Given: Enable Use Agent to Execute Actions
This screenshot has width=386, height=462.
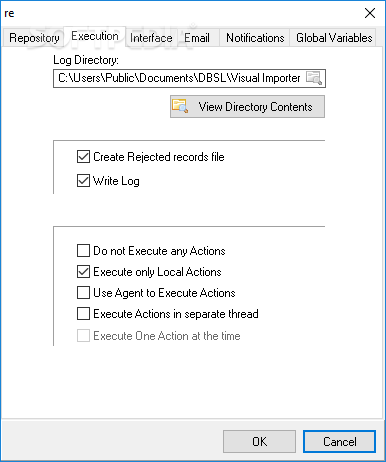Looking at the screenshot, I should tap(83, 293).
